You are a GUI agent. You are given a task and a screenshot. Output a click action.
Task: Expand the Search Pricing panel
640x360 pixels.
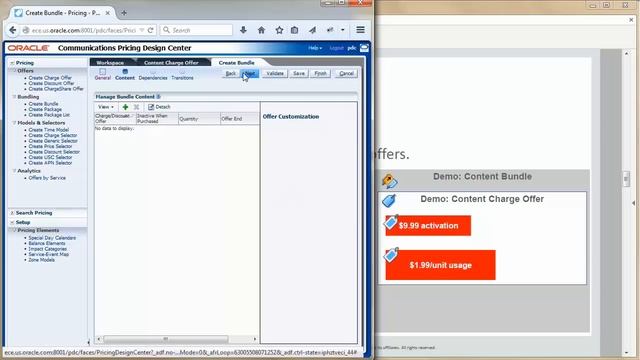(12, 213)
